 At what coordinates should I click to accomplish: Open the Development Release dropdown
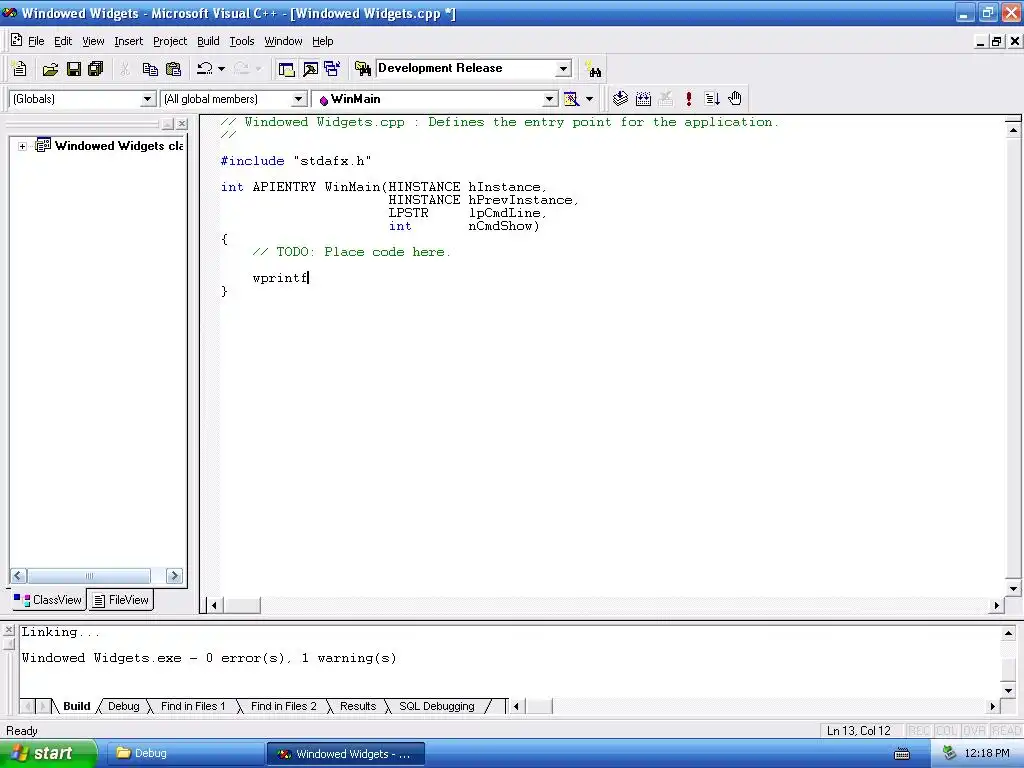563,69
